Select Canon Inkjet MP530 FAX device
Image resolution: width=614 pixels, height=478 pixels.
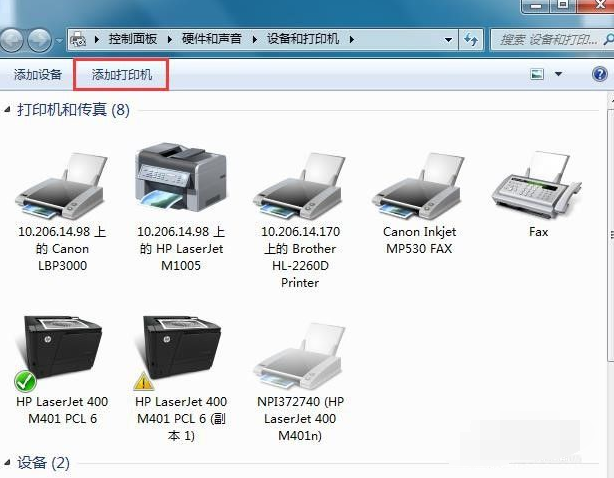418,187
